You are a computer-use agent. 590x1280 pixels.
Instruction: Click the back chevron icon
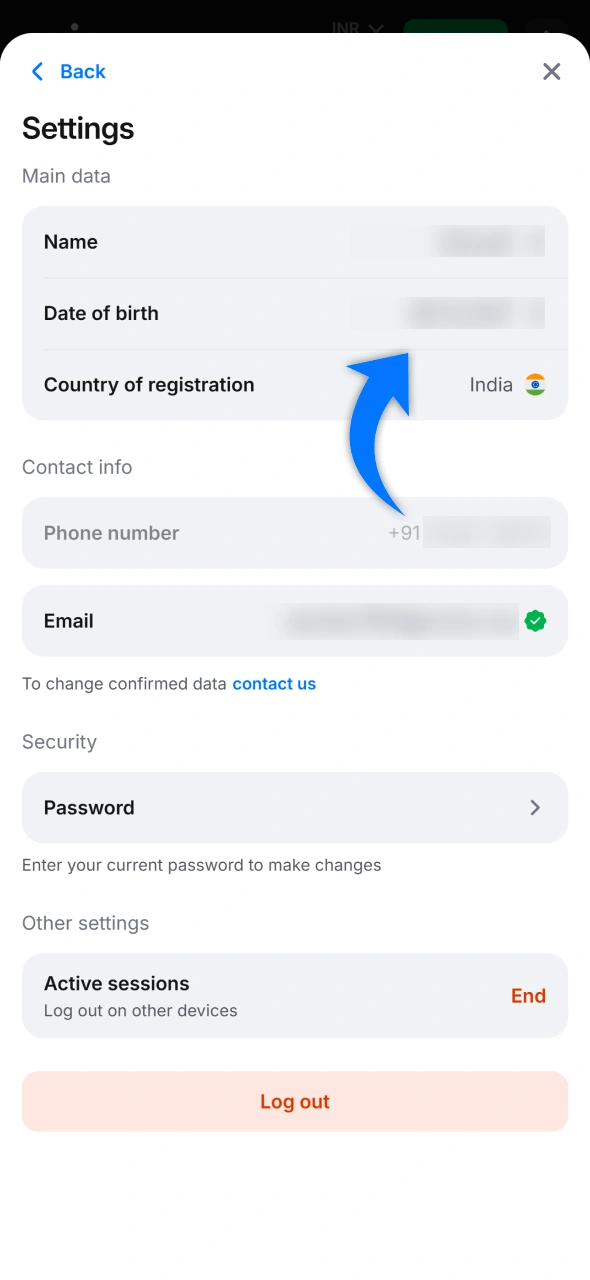click(37, 71)
